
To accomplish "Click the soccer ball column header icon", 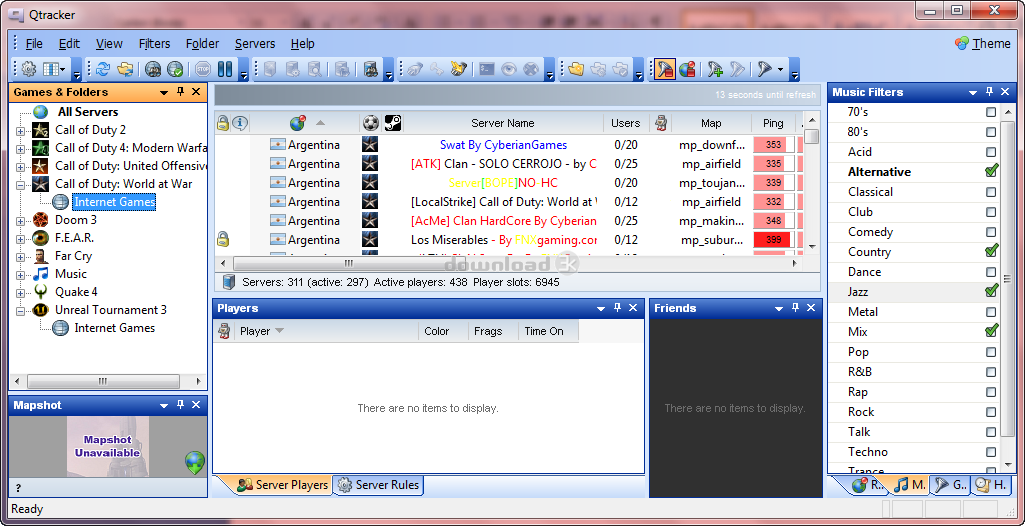I will click(x=371, y=123).
